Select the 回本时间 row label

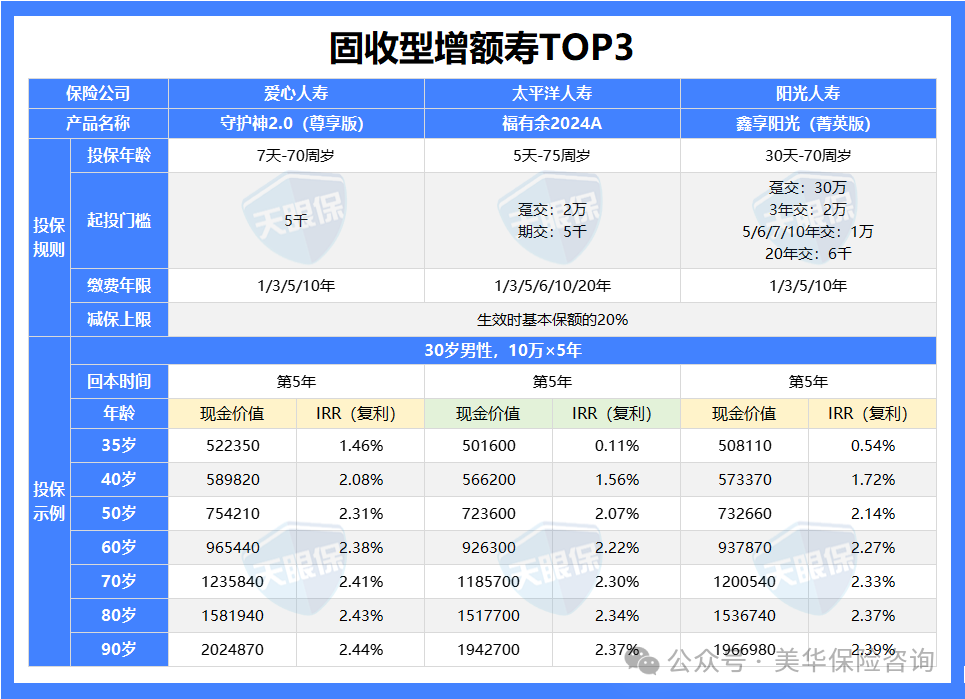(x=119, y=381)
